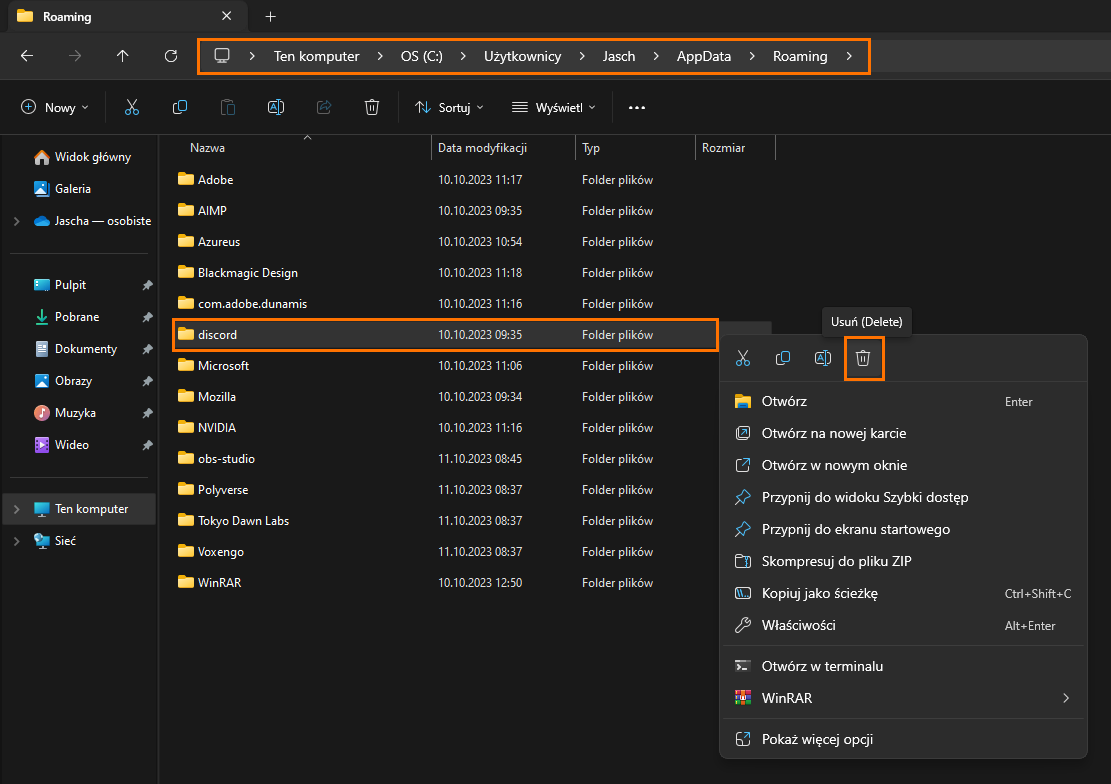Click the AppData breadcrumb
1111x784 pixels.
coord(704,56)
